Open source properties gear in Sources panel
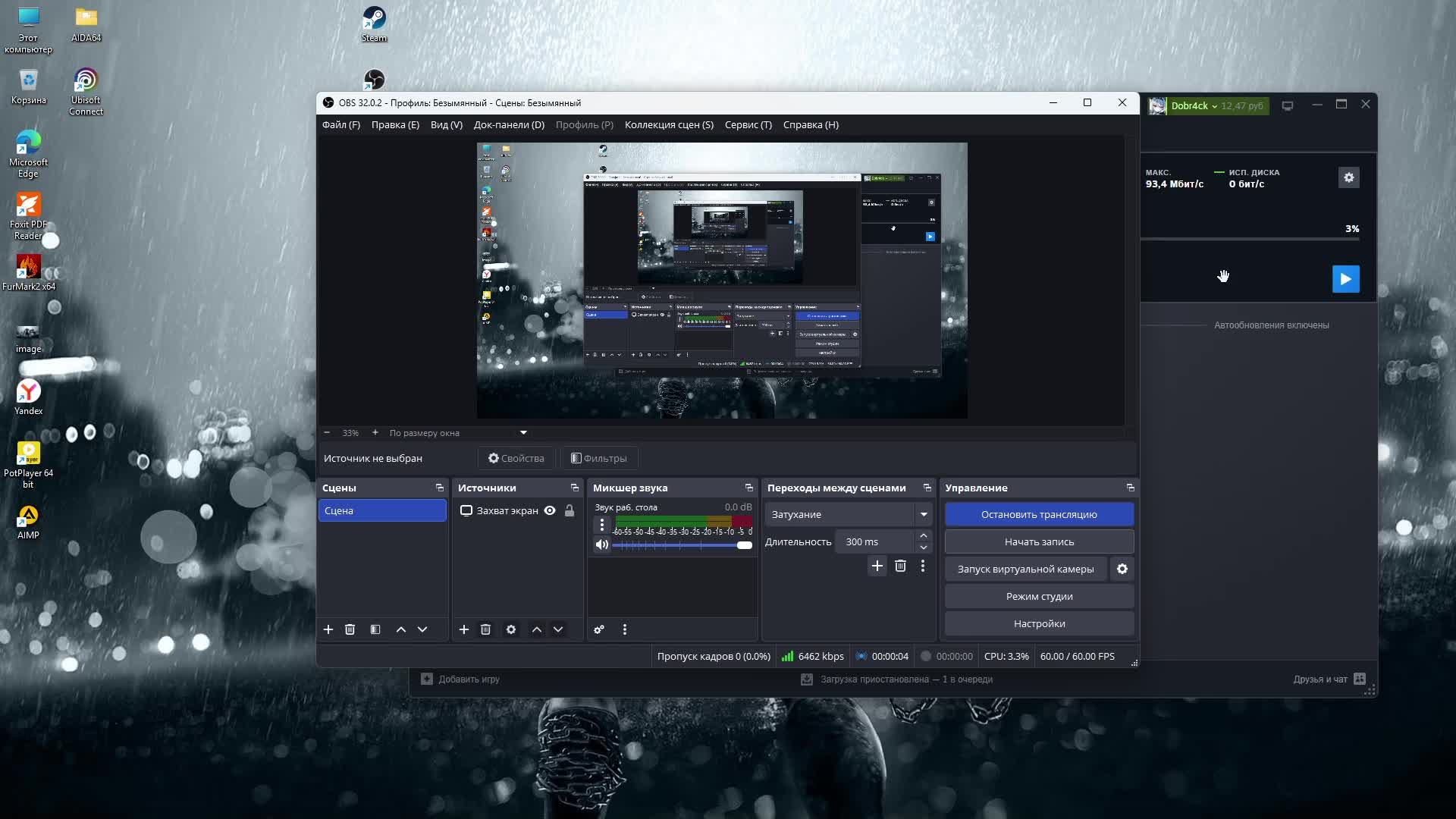Screen dimensions: 1456x819 511,629
